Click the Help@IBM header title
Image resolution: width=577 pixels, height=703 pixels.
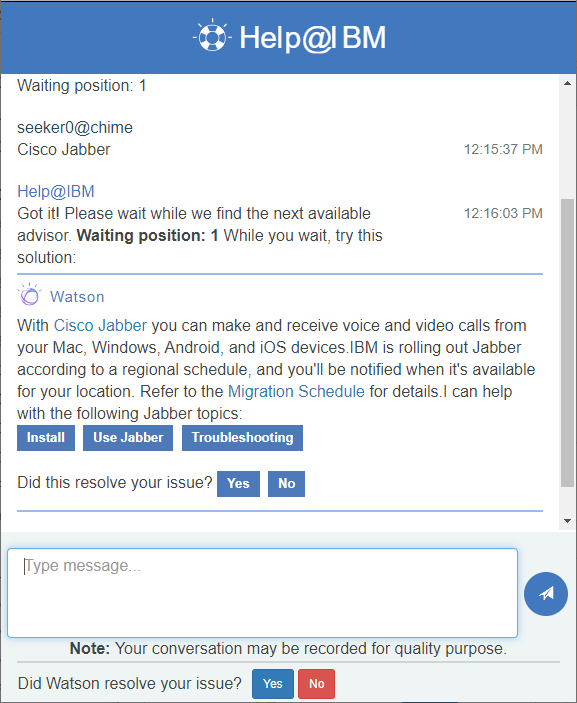coord(312,37)
